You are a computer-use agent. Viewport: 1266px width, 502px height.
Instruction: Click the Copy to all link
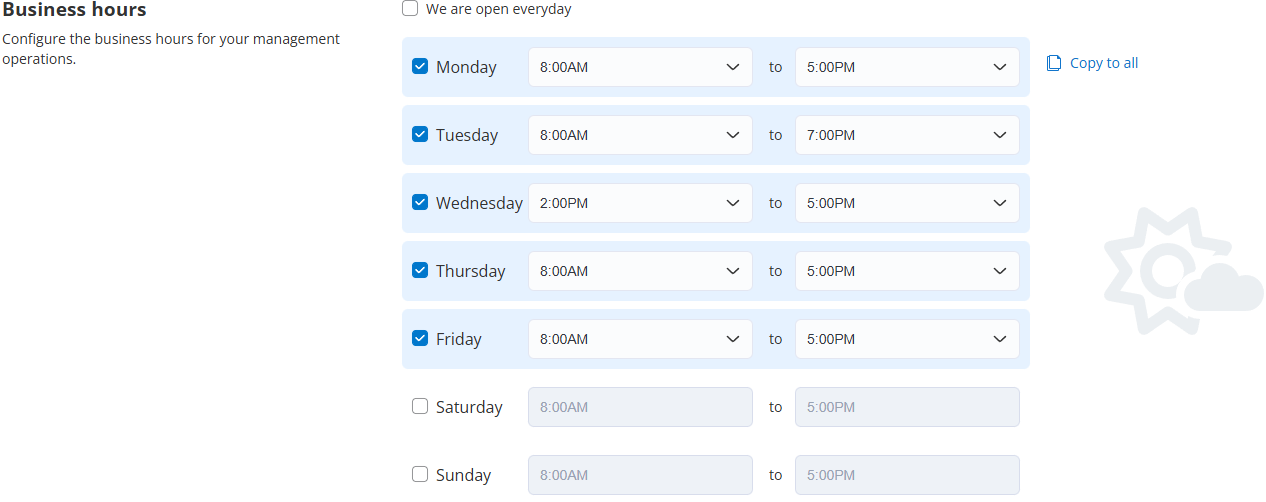(x=1103, y=63)
